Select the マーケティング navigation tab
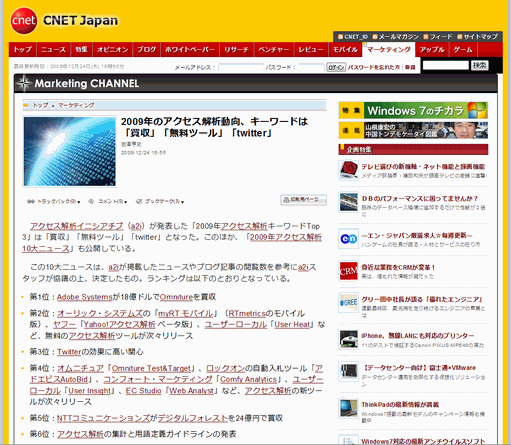This screenshot has width=511, height=445. 389,50
